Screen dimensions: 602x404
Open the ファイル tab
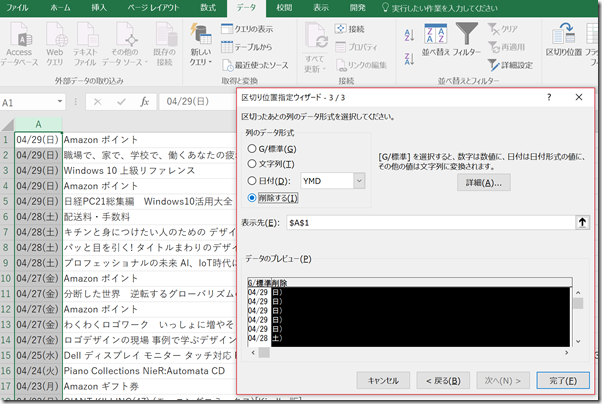click(x=17, y=8)
